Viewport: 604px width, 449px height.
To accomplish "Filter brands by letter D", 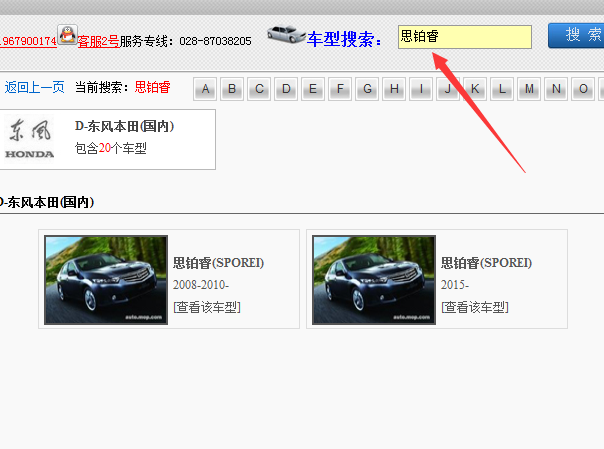I will [x=286, y=89].
